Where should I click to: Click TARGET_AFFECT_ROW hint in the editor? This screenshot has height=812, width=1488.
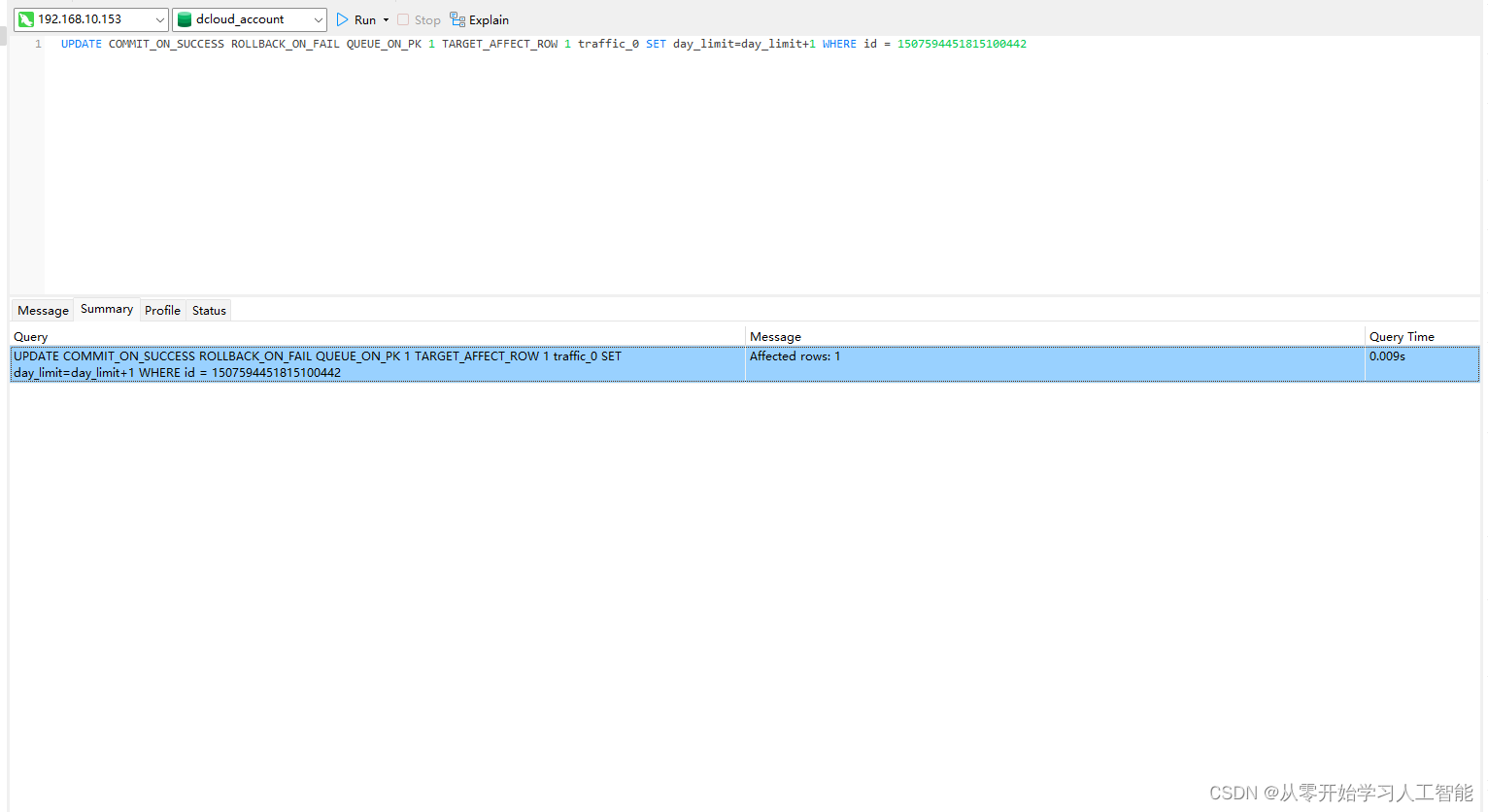point(500,44)
